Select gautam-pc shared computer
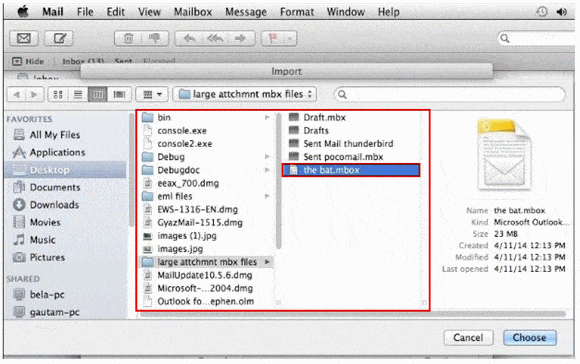 pyautogui.click(x=46, y=312)
